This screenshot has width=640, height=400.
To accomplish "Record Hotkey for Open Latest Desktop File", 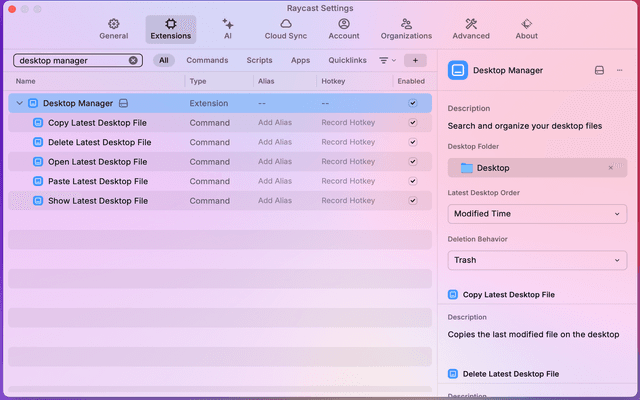I will point(347,162).
